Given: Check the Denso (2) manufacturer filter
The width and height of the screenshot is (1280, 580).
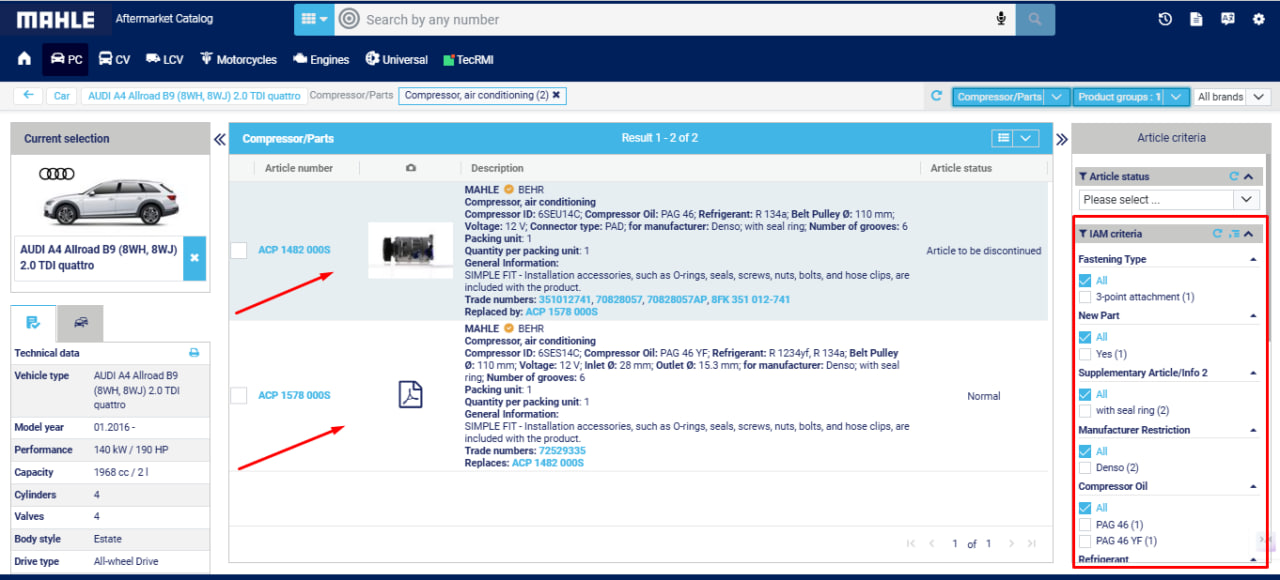Looking at the screenshot, I should tap(1085, 468).
